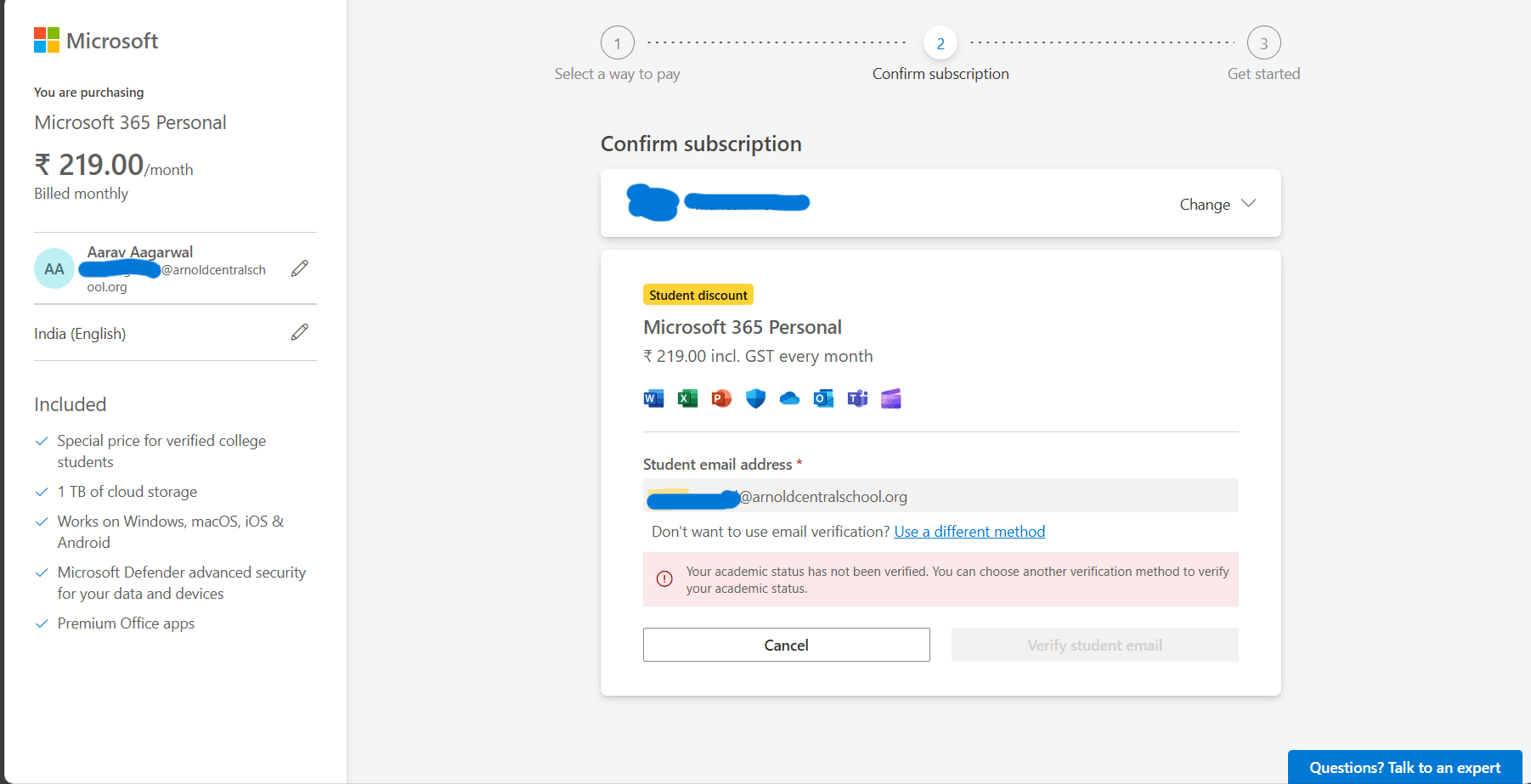Click the Verify student email button
The image size is (1531, 784).
click(x=1095, y=645)
